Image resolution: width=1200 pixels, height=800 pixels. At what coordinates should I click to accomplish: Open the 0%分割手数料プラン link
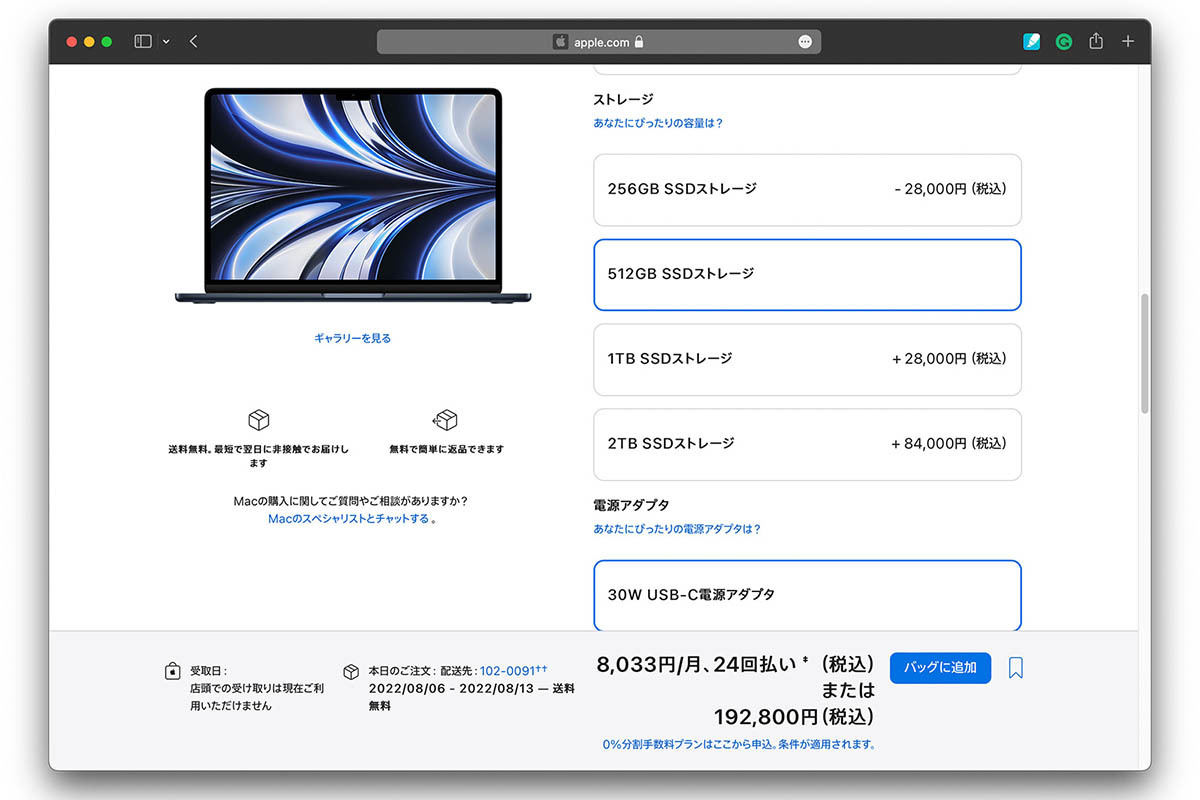click(x=739, y=744)
